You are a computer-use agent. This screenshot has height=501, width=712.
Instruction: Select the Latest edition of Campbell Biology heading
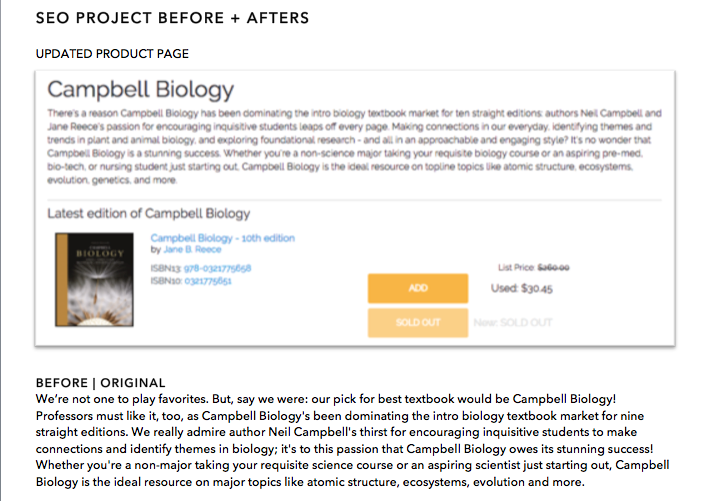[149, 213]
